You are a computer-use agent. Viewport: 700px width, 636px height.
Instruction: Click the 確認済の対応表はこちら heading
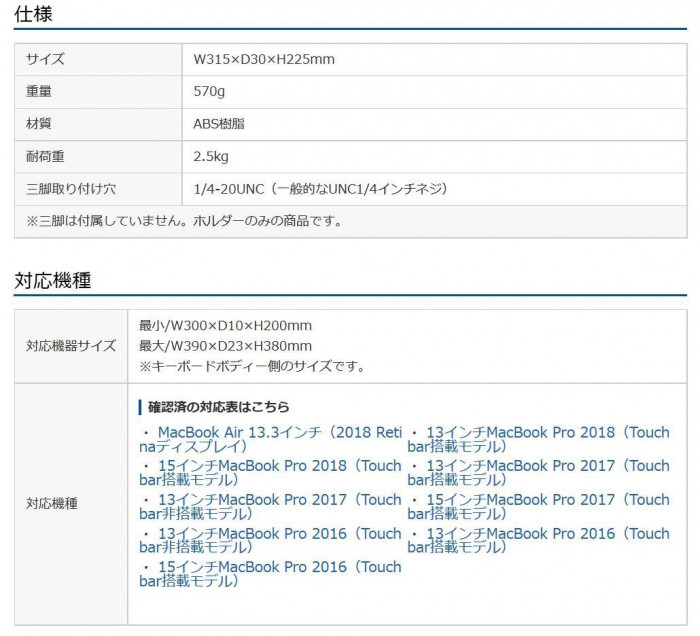(x=219, y=407)
